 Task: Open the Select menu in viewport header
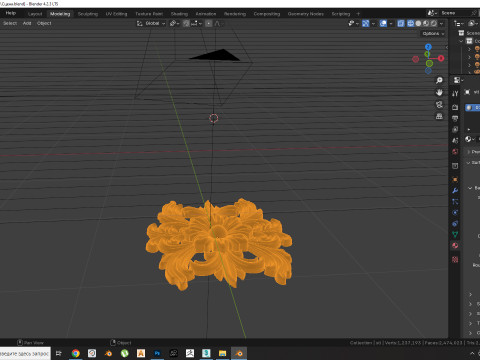(10, 23)
